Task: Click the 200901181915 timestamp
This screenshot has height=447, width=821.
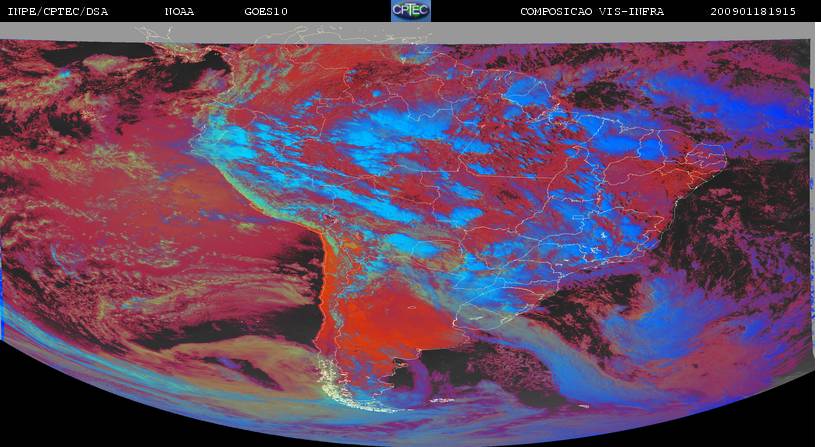Action: [x=753, y=12]
